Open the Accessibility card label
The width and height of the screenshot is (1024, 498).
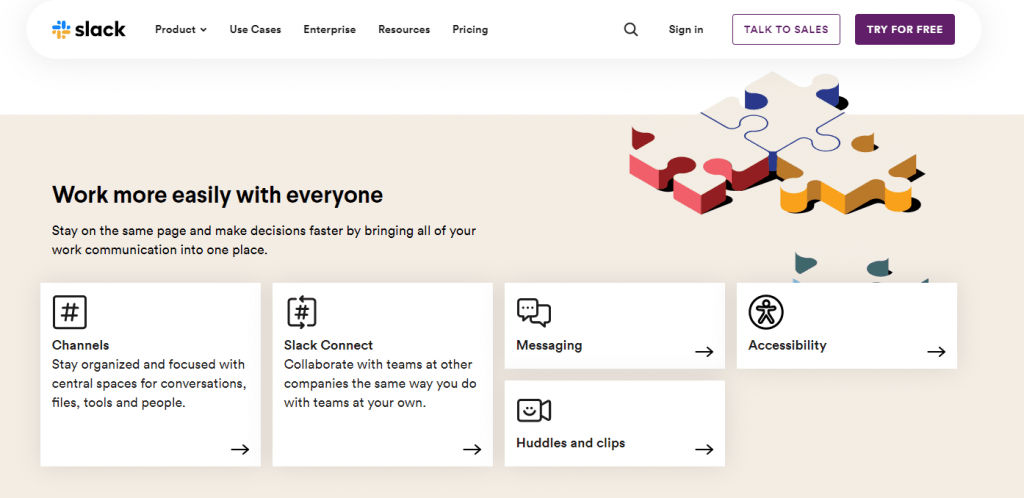788,345
